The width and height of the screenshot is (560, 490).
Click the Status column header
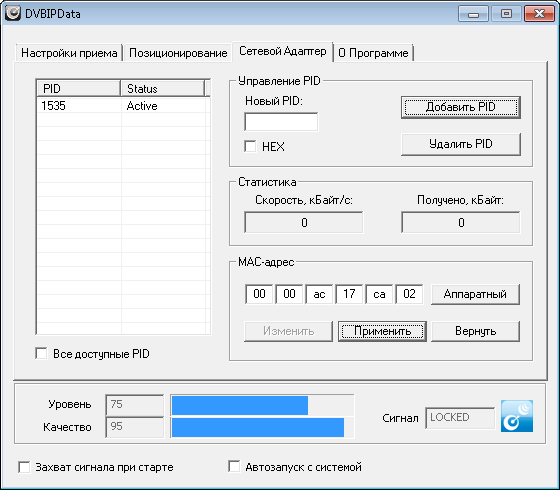click(x=162, y=89)
